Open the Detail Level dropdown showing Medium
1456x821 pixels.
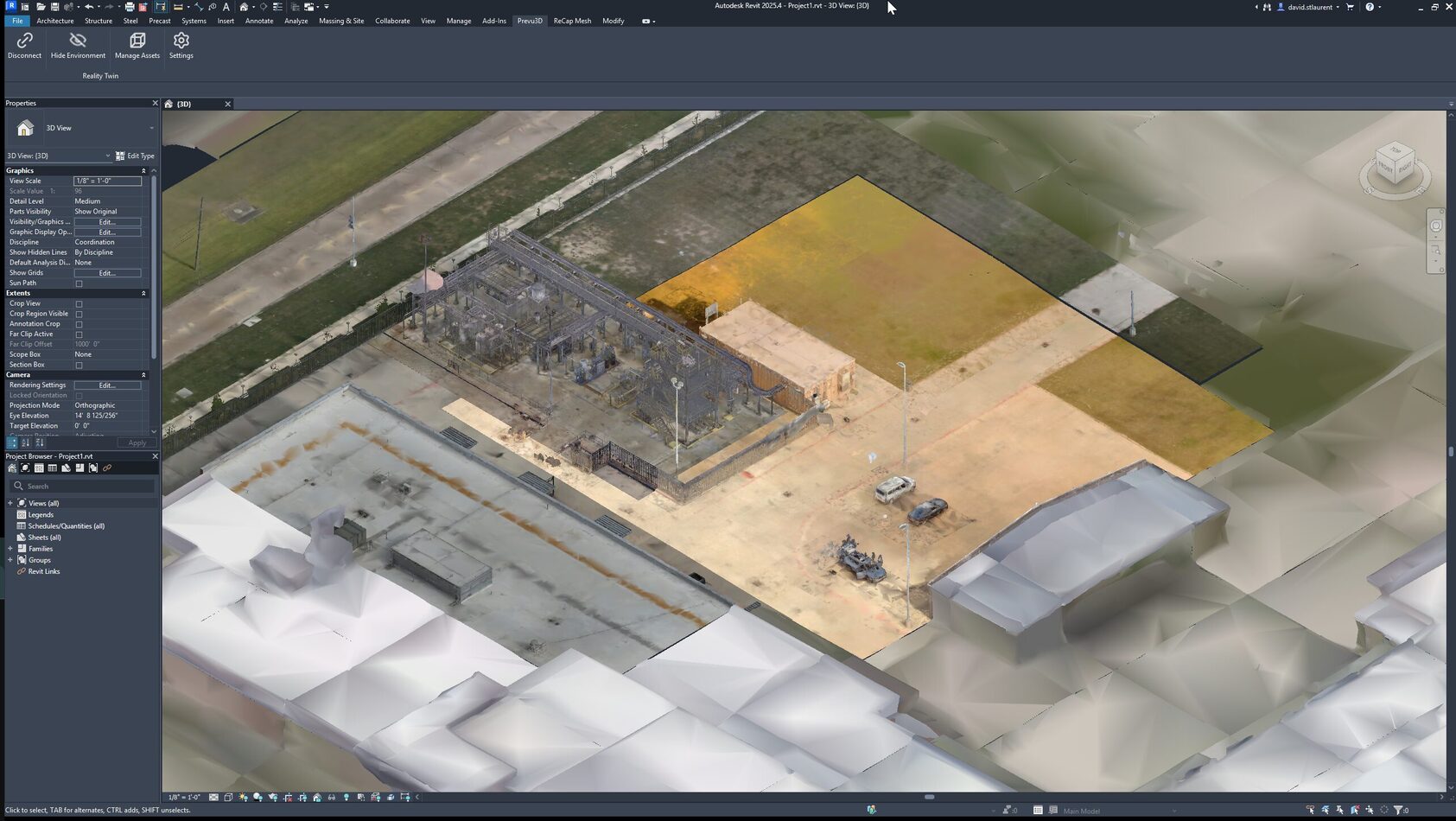point(106,200)
